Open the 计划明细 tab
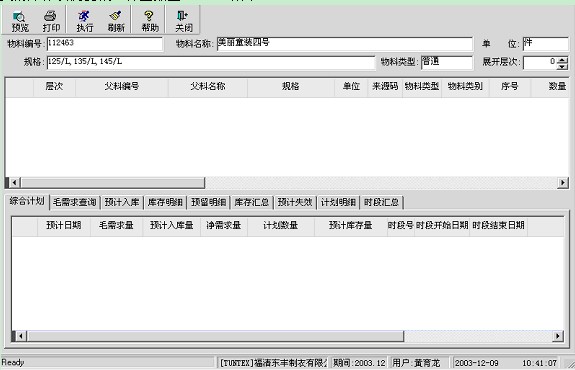575x370 pixels. pyautogui.click(x=338, y=202)
